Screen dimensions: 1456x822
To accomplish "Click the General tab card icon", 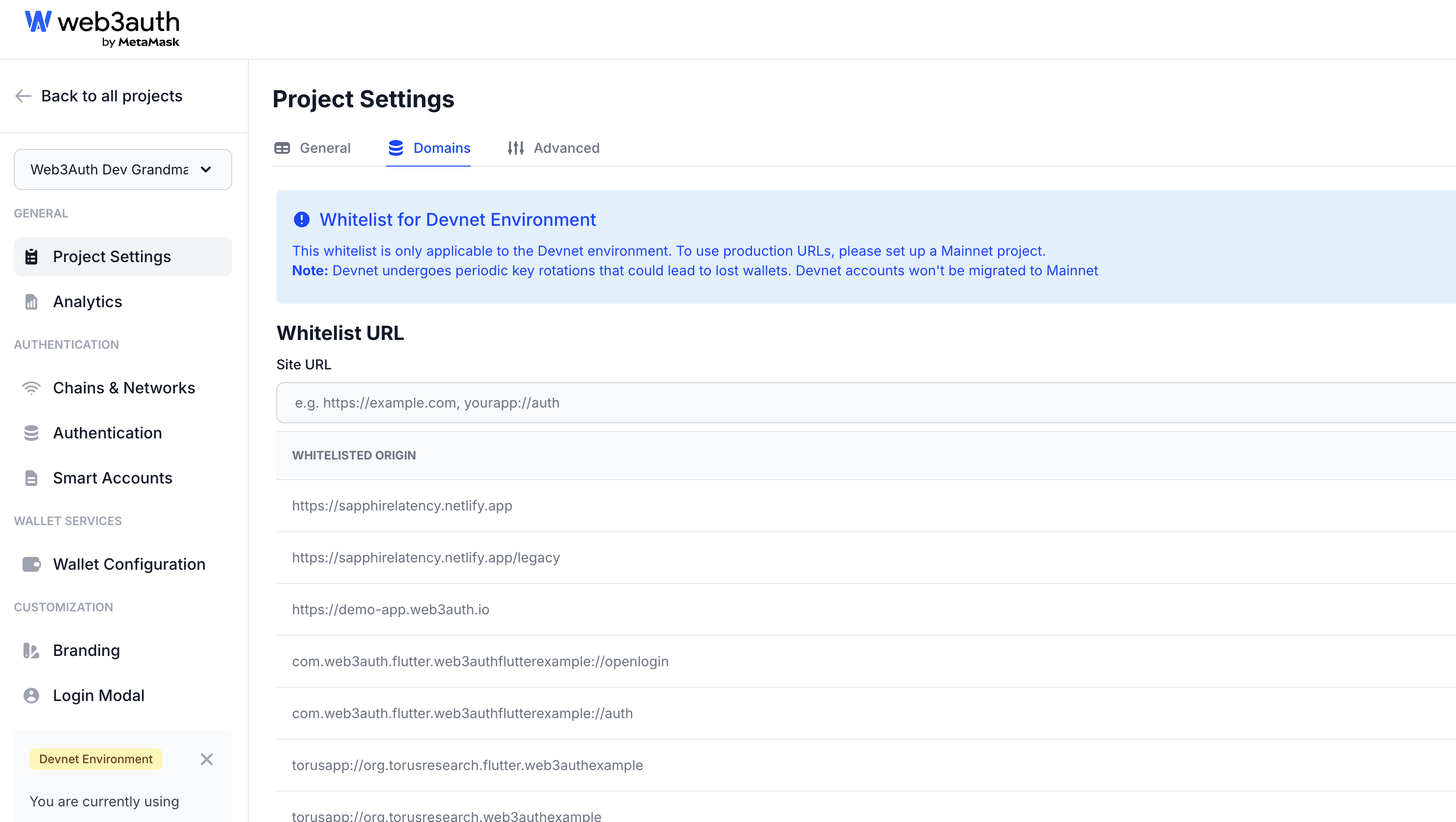I will tap(282, 148).
